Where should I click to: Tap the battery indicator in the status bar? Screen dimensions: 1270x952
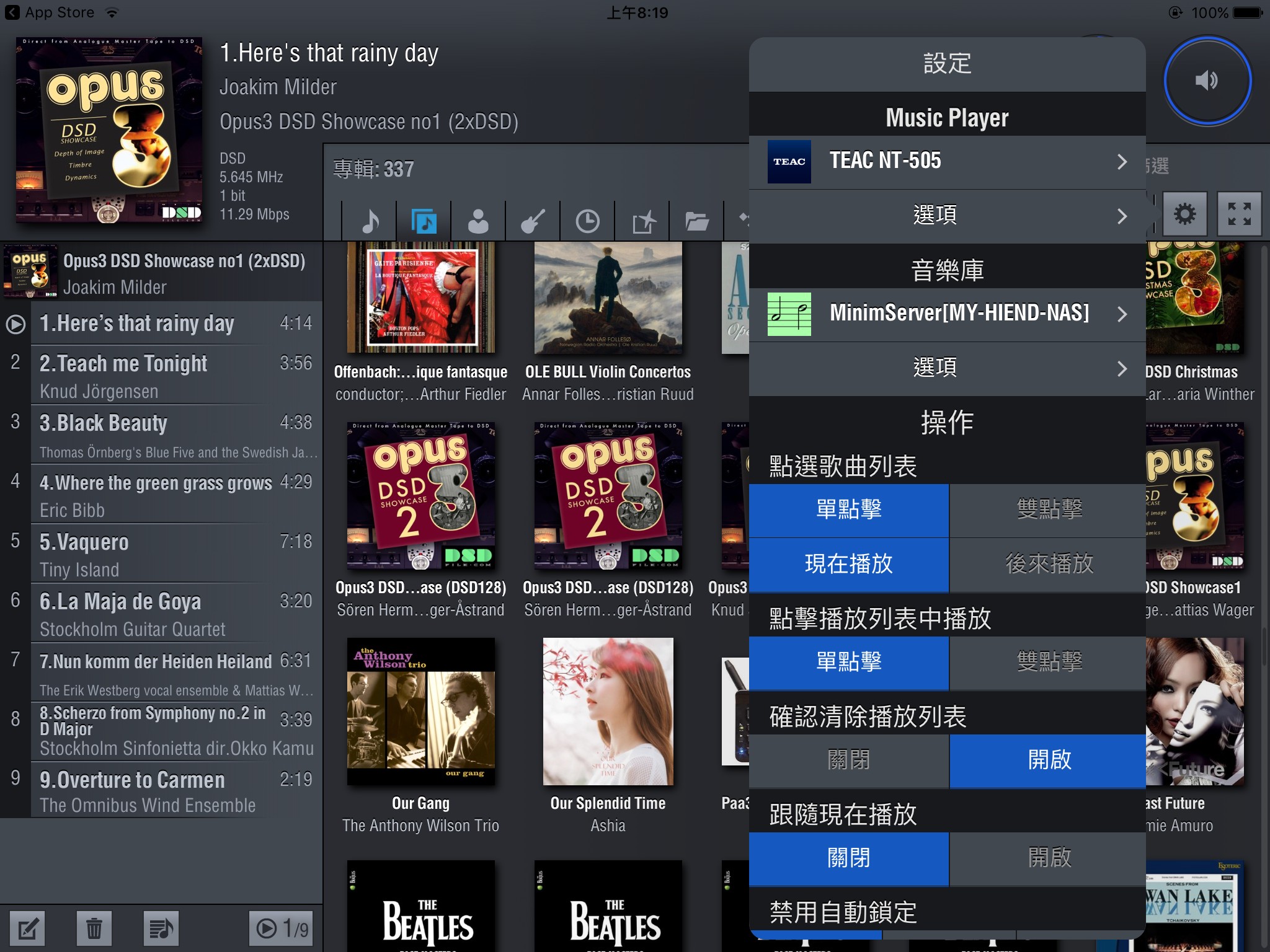[1246, 12]
